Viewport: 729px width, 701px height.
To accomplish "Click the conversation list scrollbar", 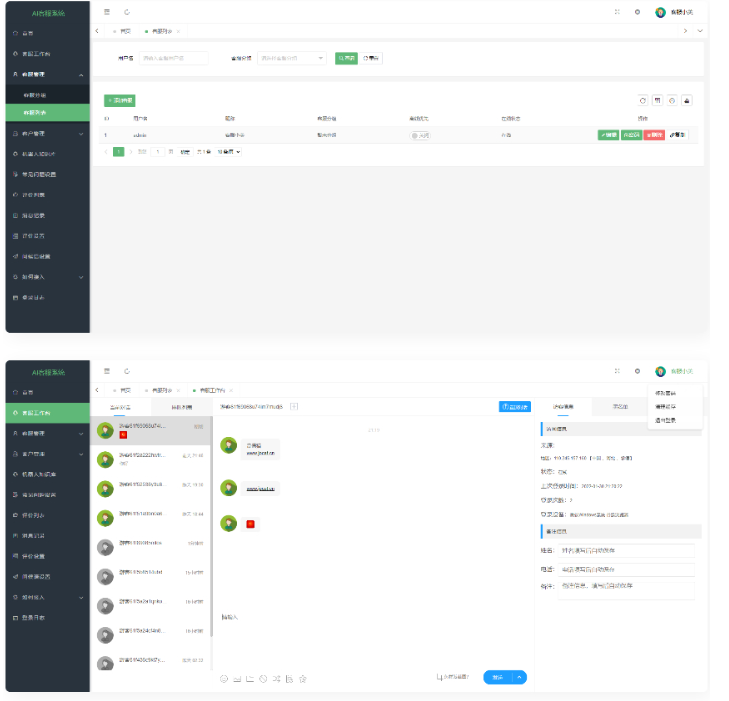I will pos(211,520).
